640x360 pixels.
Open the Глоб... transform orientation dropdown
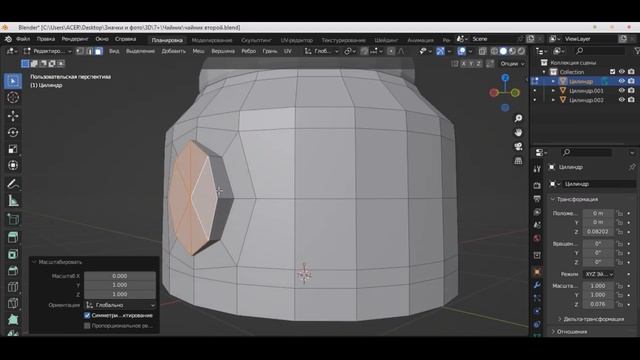point(322,51)
